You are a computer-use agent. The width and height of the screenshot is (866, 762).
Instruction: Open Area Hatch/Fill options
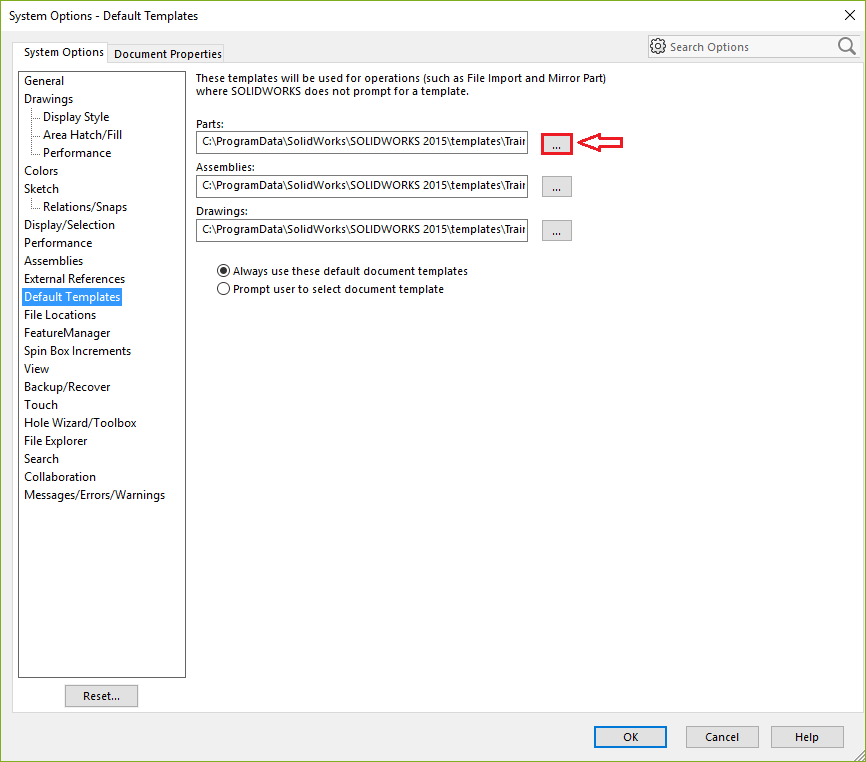tap(83, 135)
